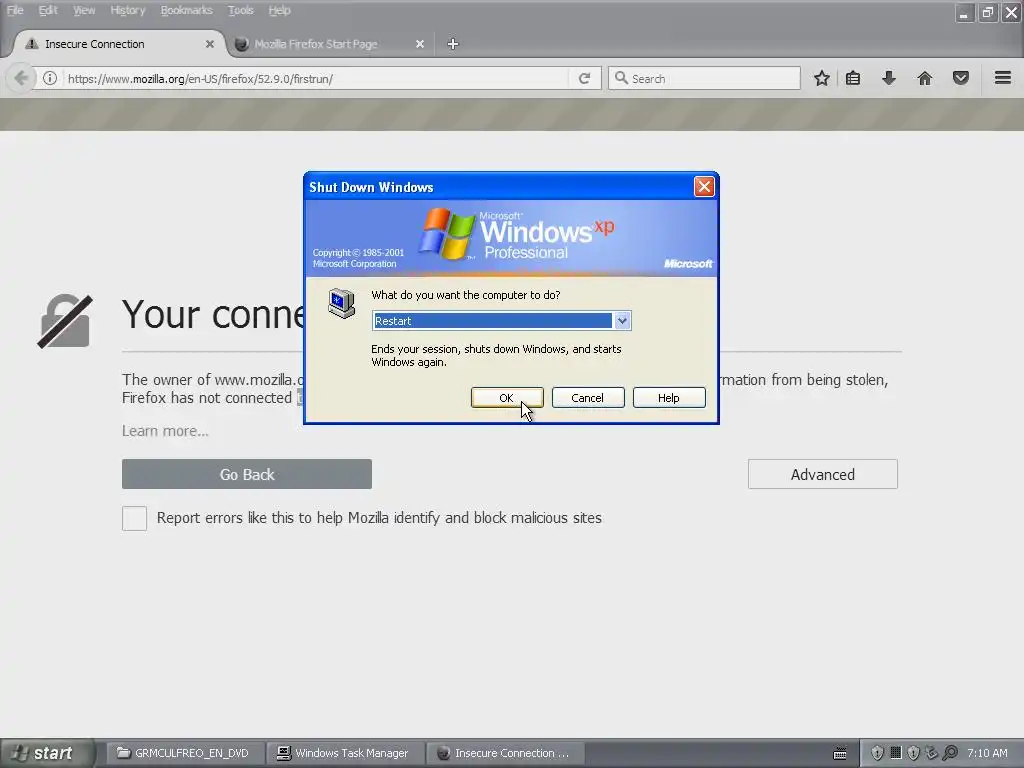The width and height of the screenshot is (1024, 768).
Task: Click the second security shield tray icon
Action: [914, 753]
